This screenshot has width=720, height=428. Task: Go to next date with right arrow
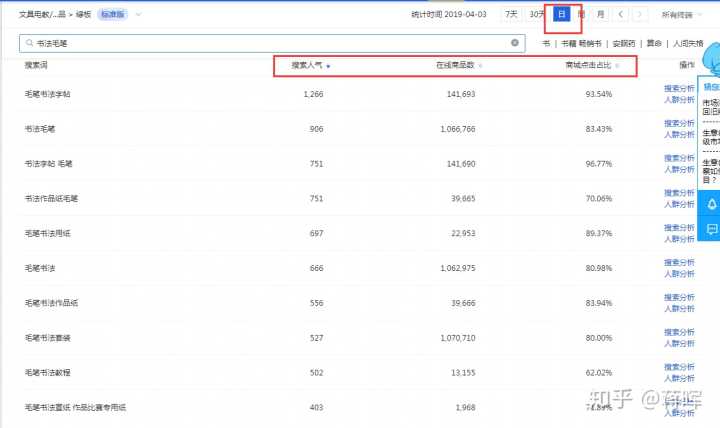click(x=640, y=15)
